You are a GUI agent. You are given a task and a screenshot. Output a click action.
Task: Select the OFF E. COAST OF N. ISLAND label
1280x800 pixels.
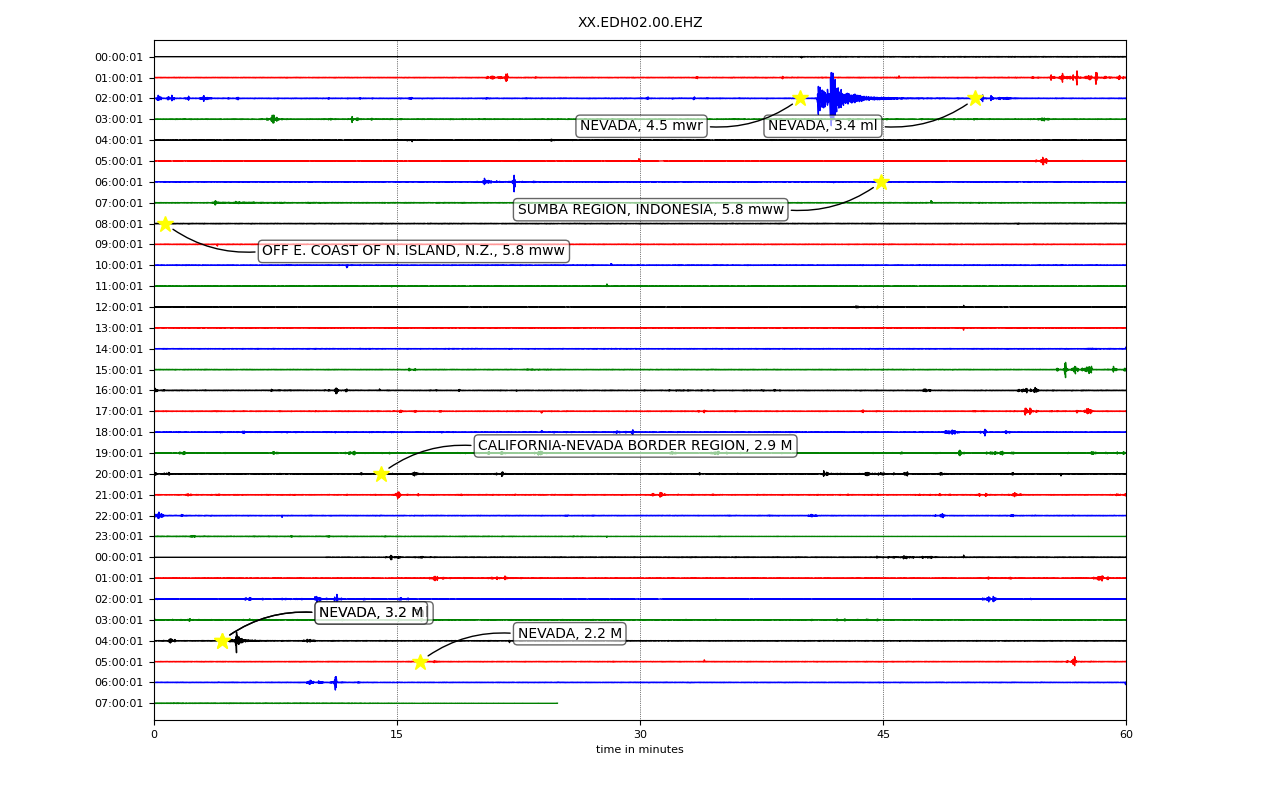click(413, 251)
